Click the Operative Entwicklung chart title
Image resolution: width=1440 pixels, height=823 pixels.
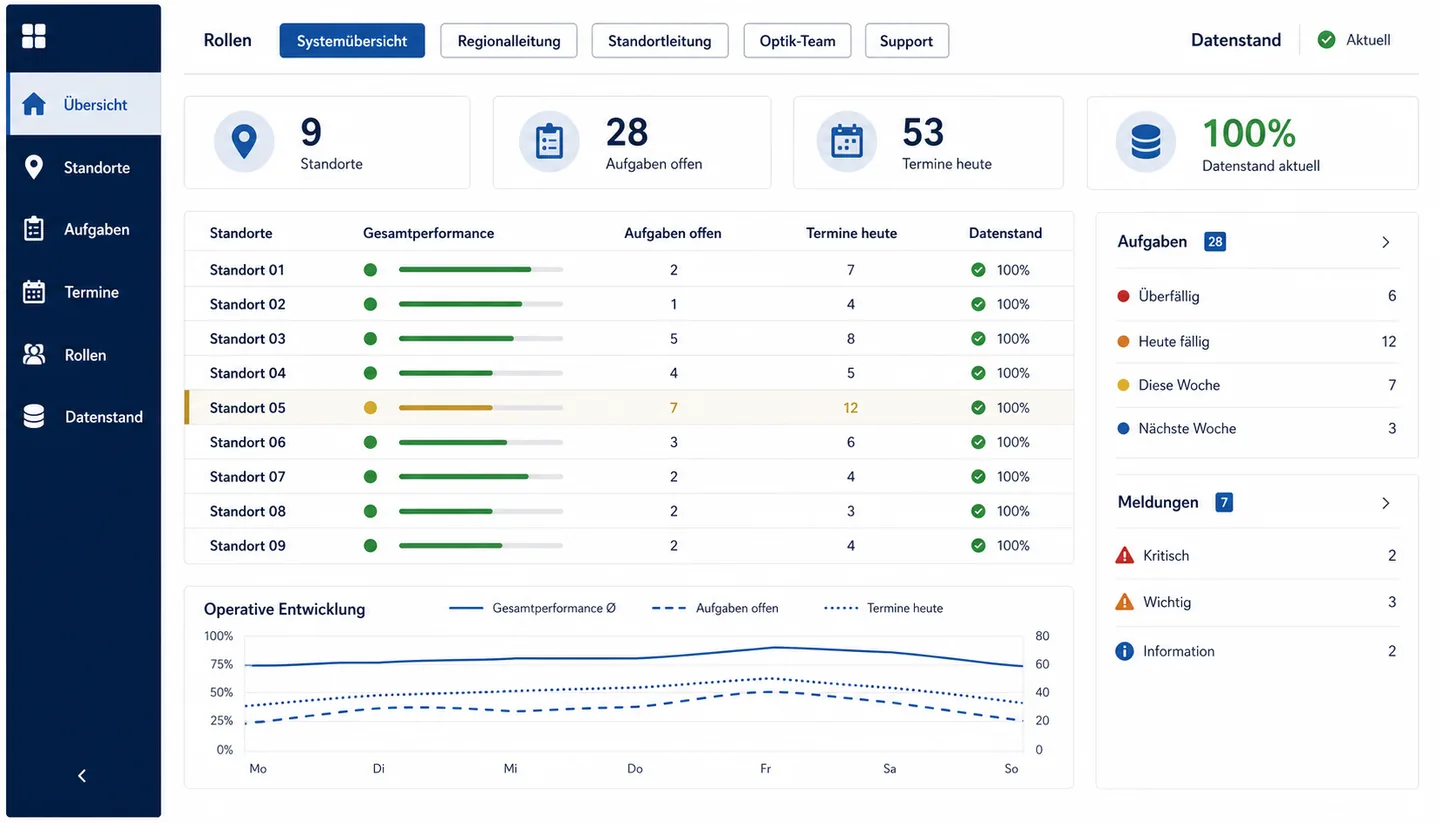285,609
